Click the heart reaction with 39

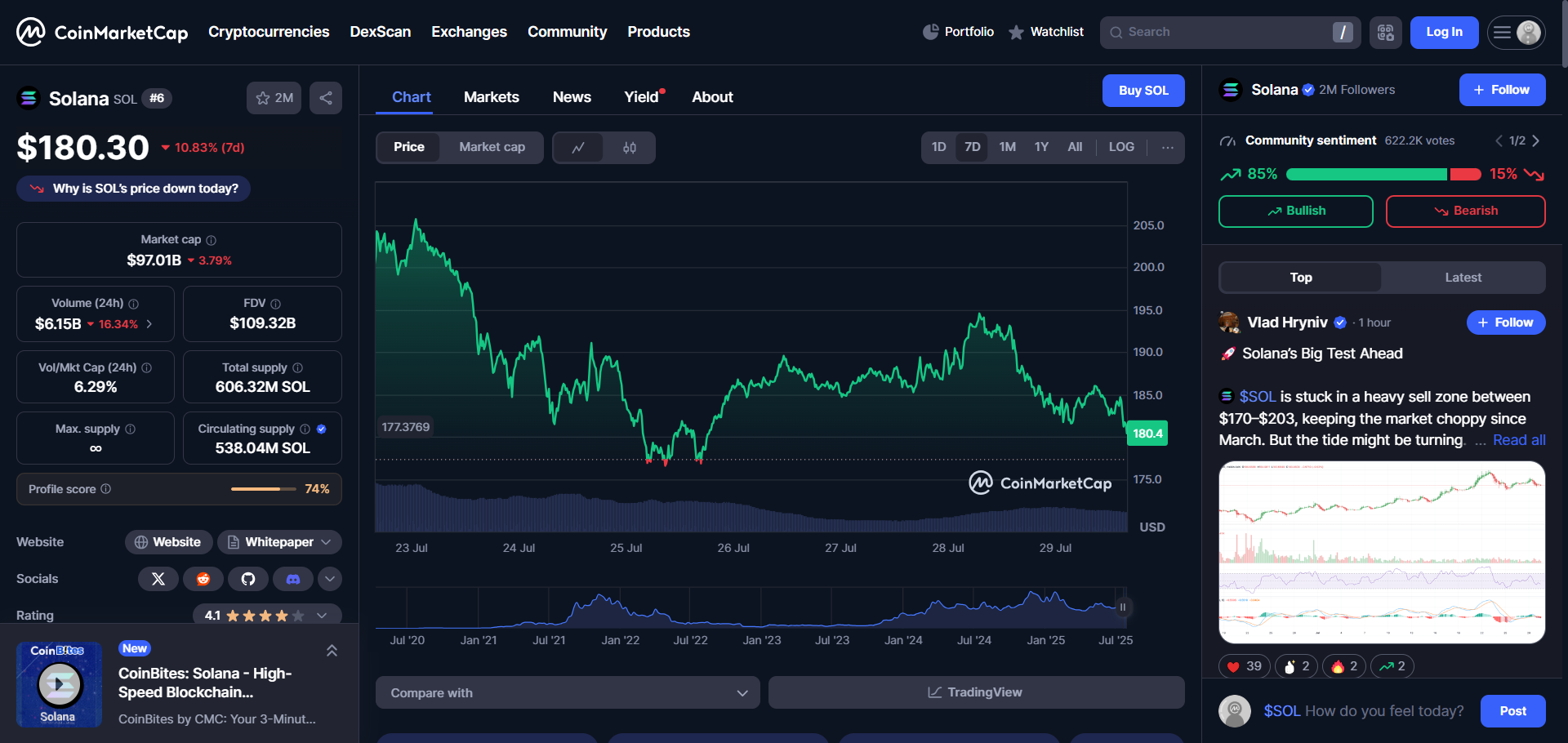[1245, 666]
